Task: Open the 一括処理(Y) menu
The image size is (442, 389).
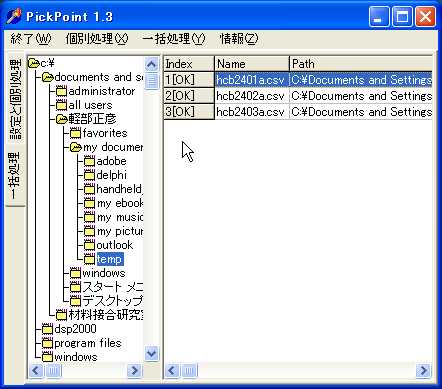Action: (x=174, y=39)
